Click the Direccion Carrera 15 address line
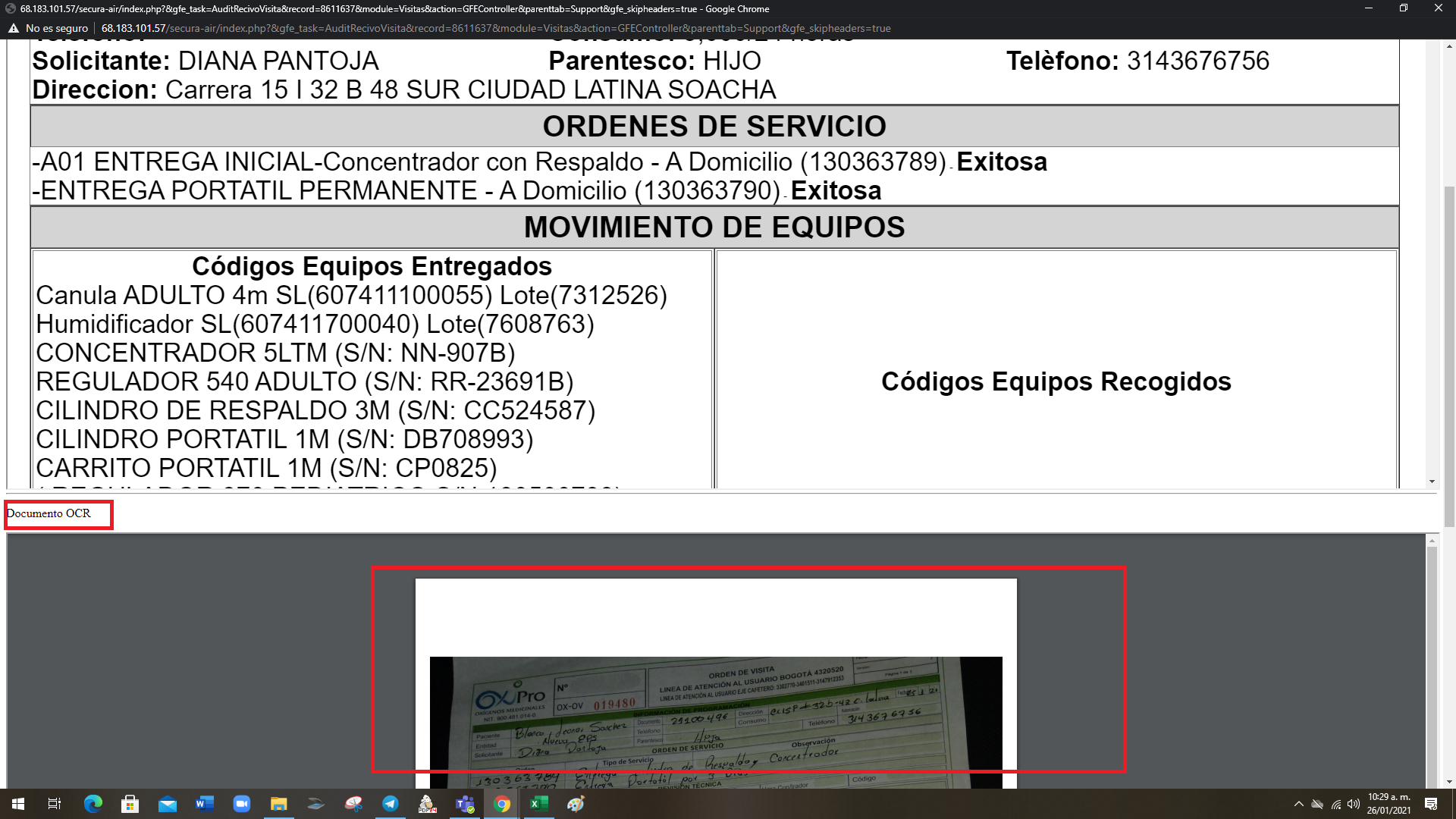 (x=404, y=89)
